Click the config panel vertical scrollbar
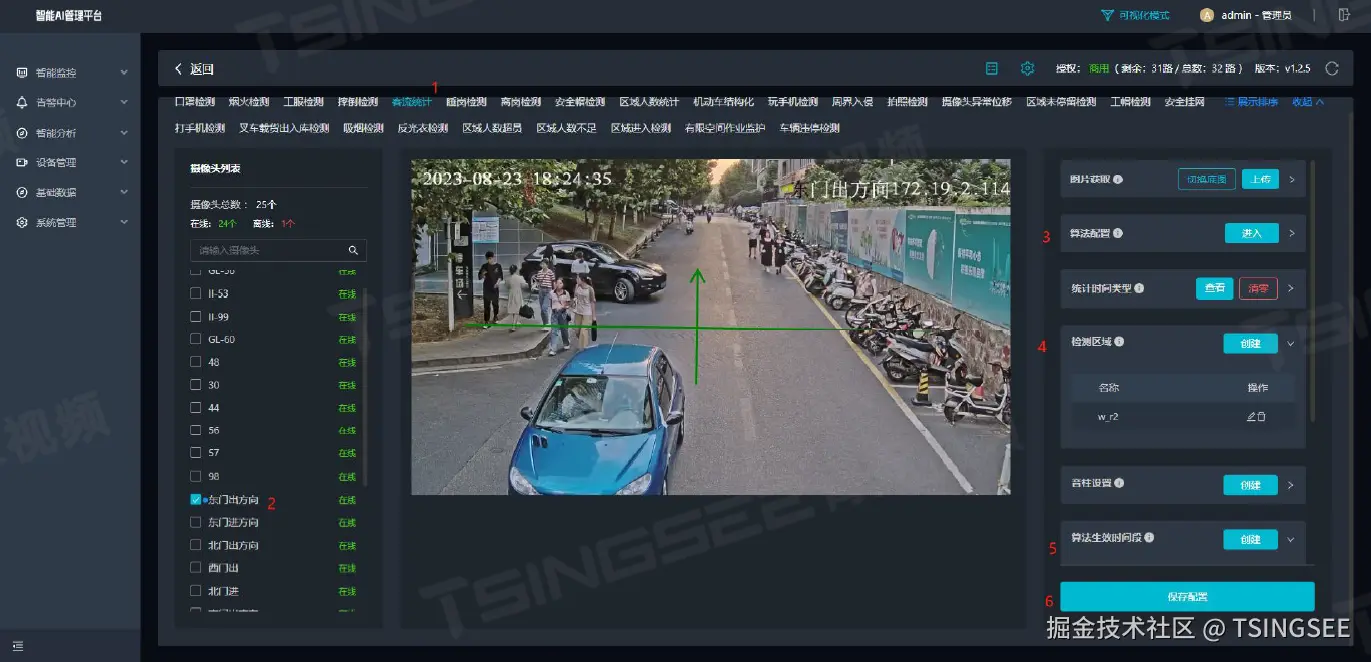Screen dimensions: 1371x662 click(1312, 290)
